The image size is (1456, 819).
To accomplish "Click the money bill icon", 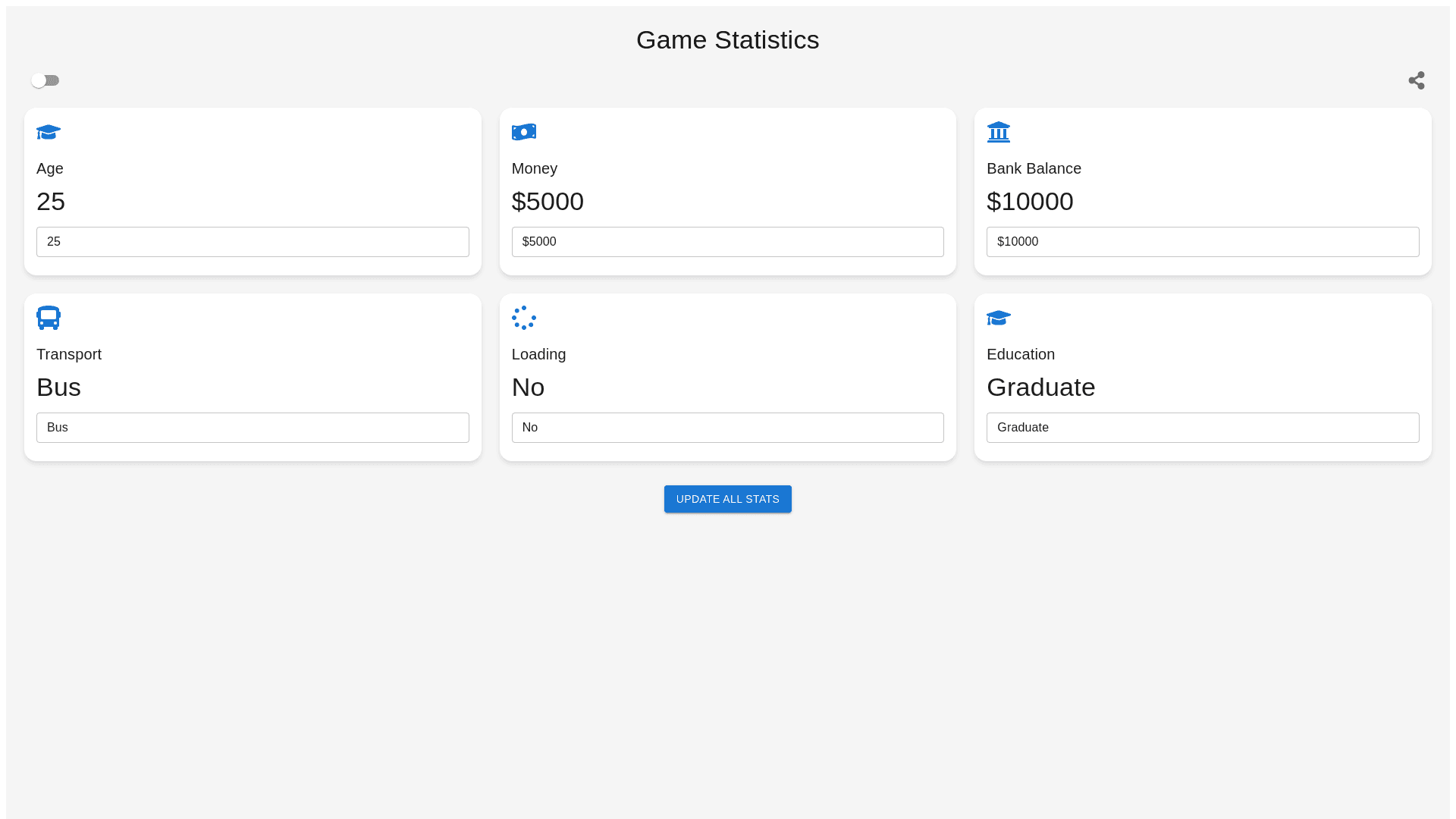I will click(523, 132).
